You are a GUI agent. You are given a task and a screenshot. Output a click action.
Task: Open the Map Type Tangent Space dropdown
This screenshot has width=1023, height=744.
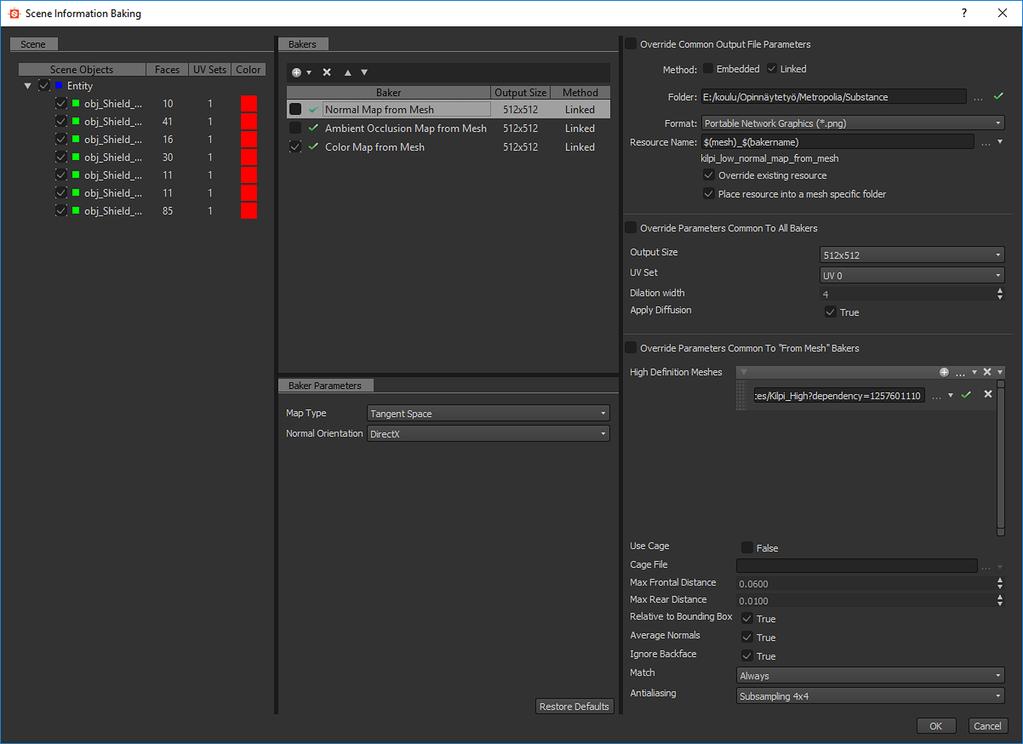488,414
